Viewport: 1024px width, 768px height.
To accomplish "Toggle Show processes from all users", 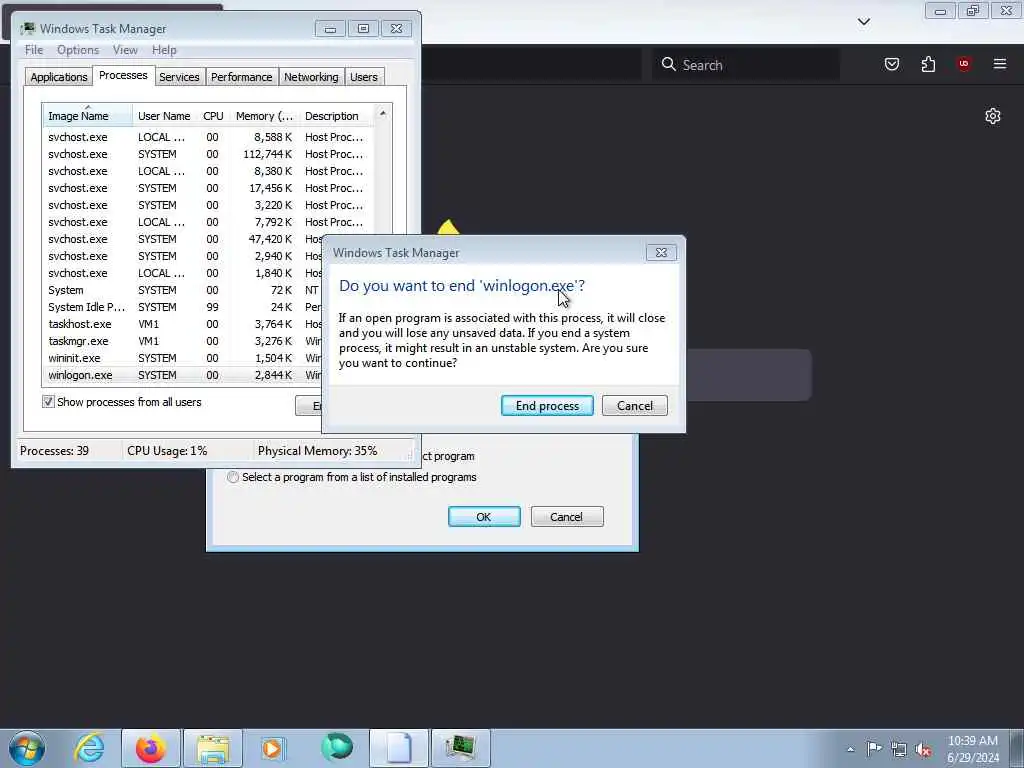I will 48,402.
